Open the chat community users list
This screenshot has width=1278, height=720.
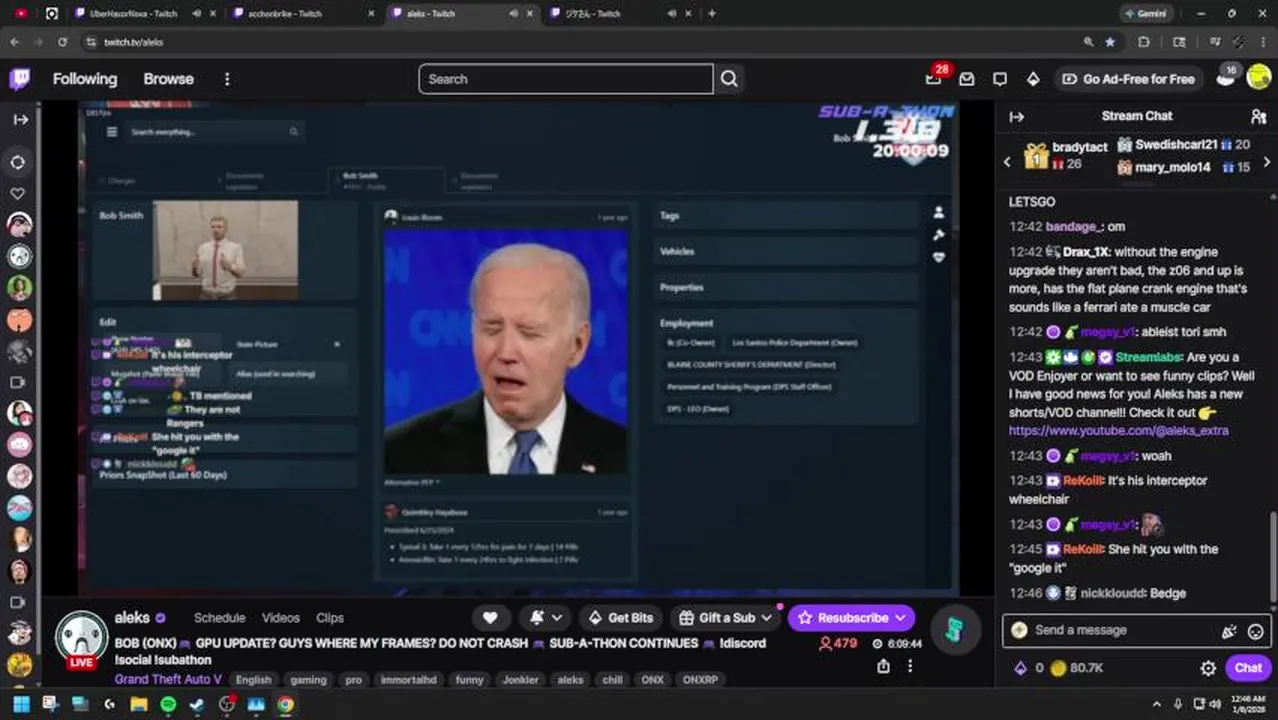tap(1259, 116)
